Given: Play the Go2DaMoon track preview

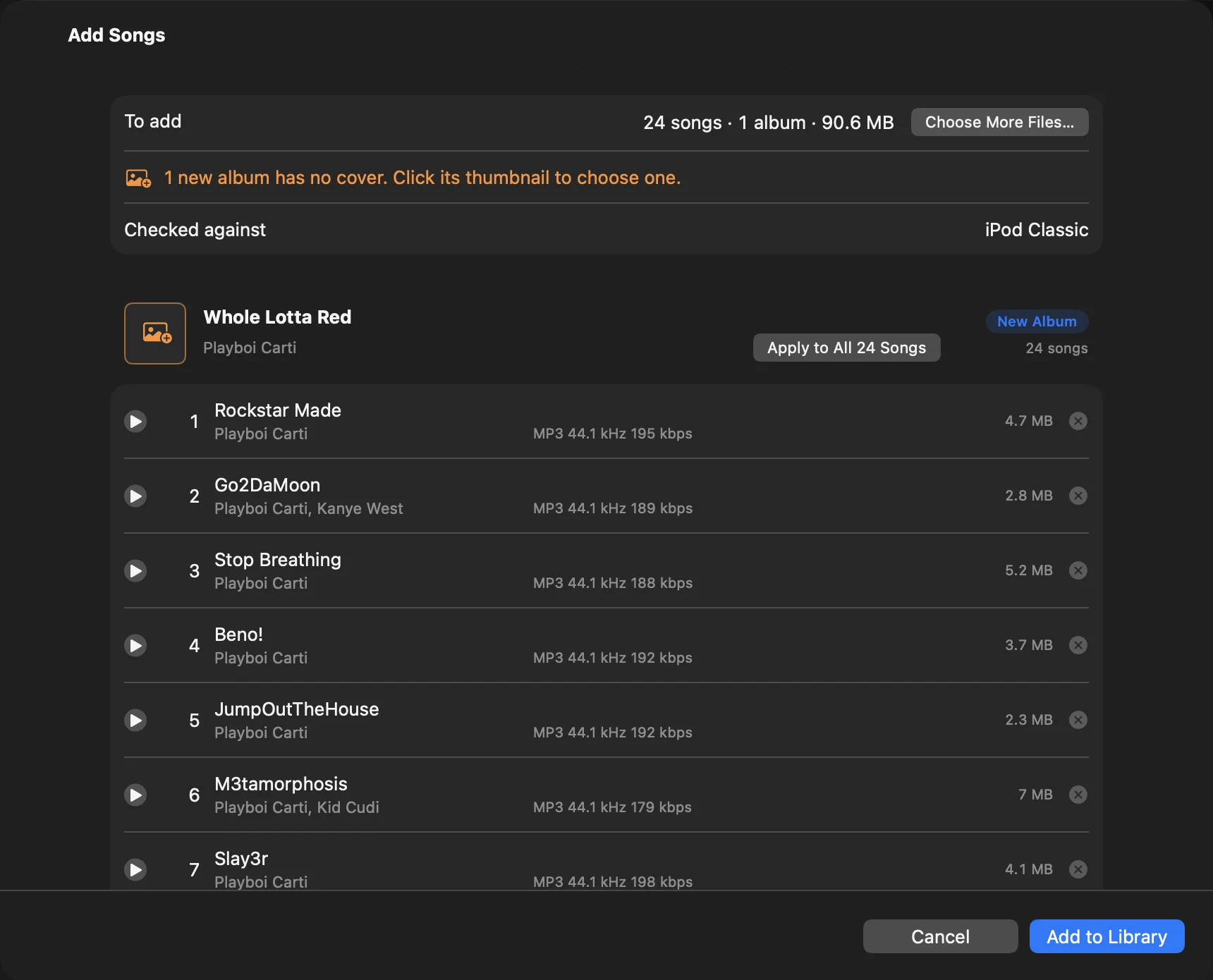Looking at the screenshot, I should 135,496.
